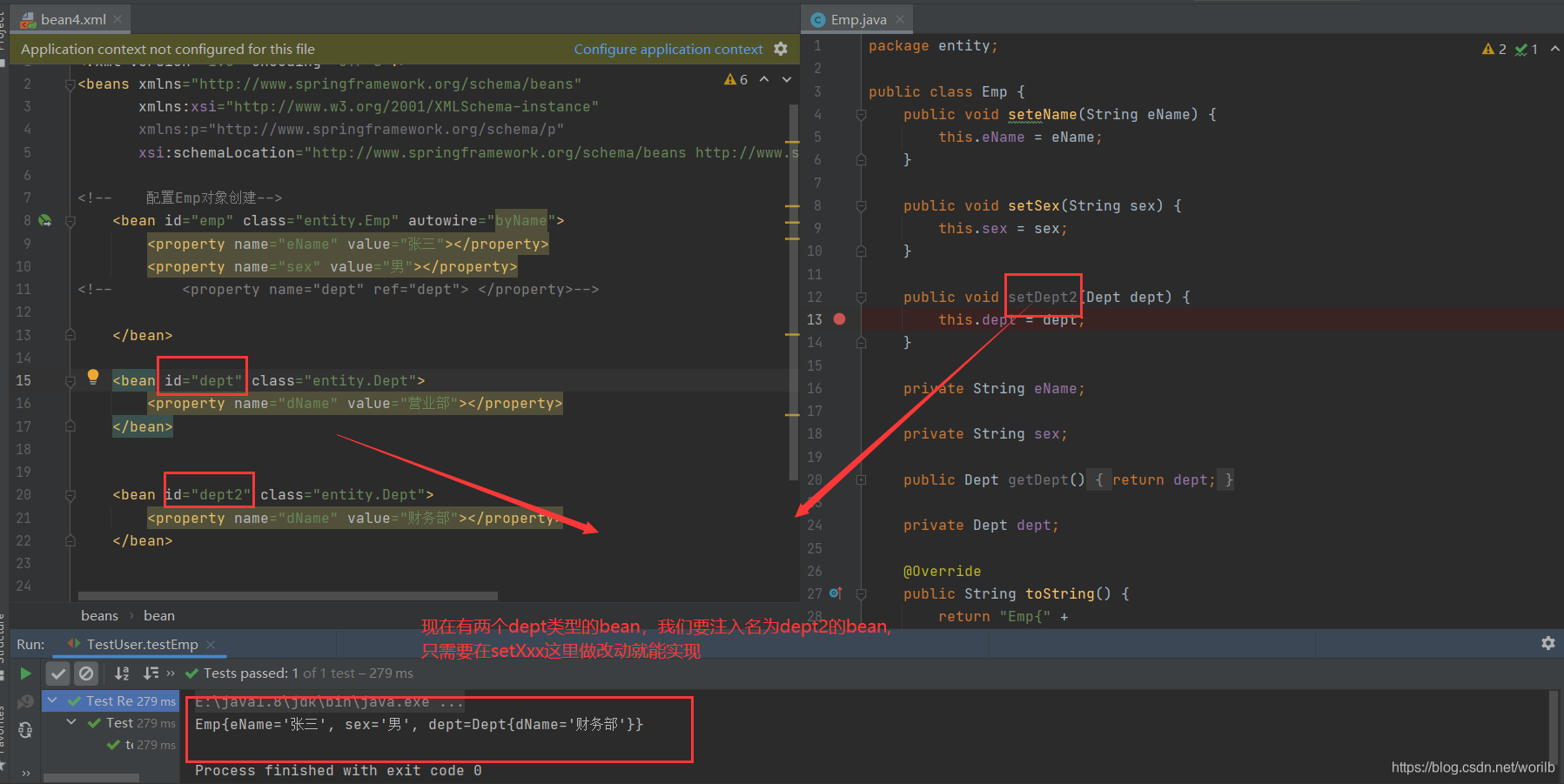This screenshot has height=784, width=1564.
Task: Click 'Process finished with exit code 0' text
Action: 338,771
